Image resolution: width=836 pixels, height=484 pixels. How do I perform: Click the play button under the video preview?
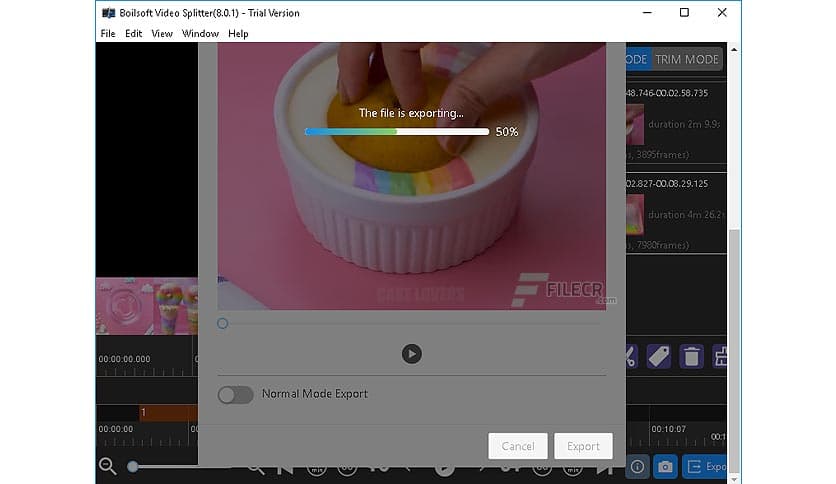pyautogui.click(x=412, y=354)
